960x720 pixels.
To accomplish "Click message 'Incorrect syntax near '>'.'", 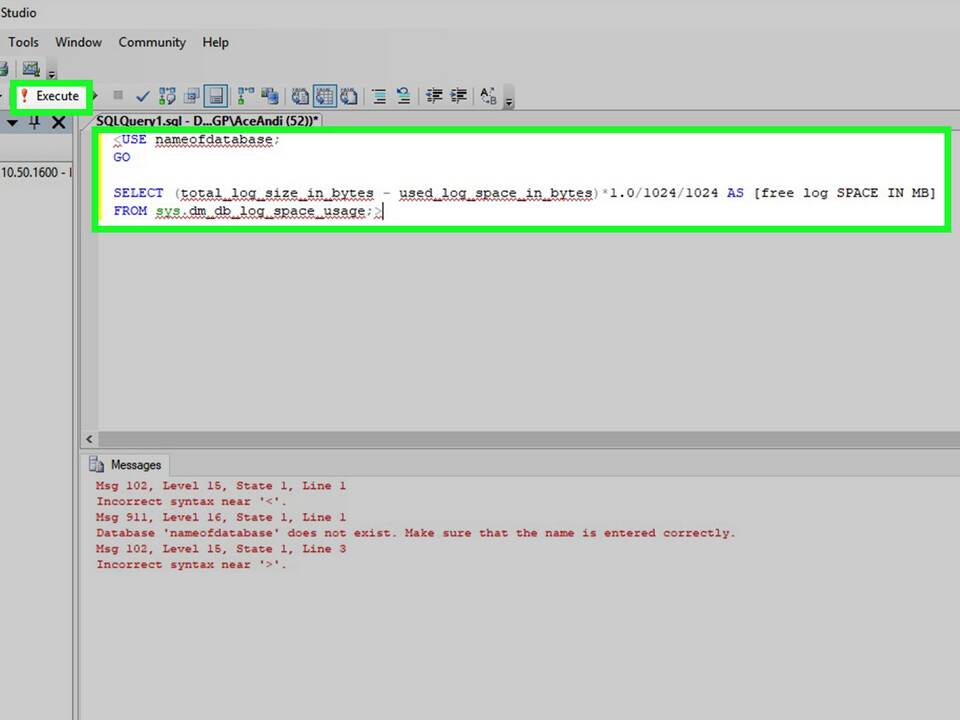I will [191, 564].
